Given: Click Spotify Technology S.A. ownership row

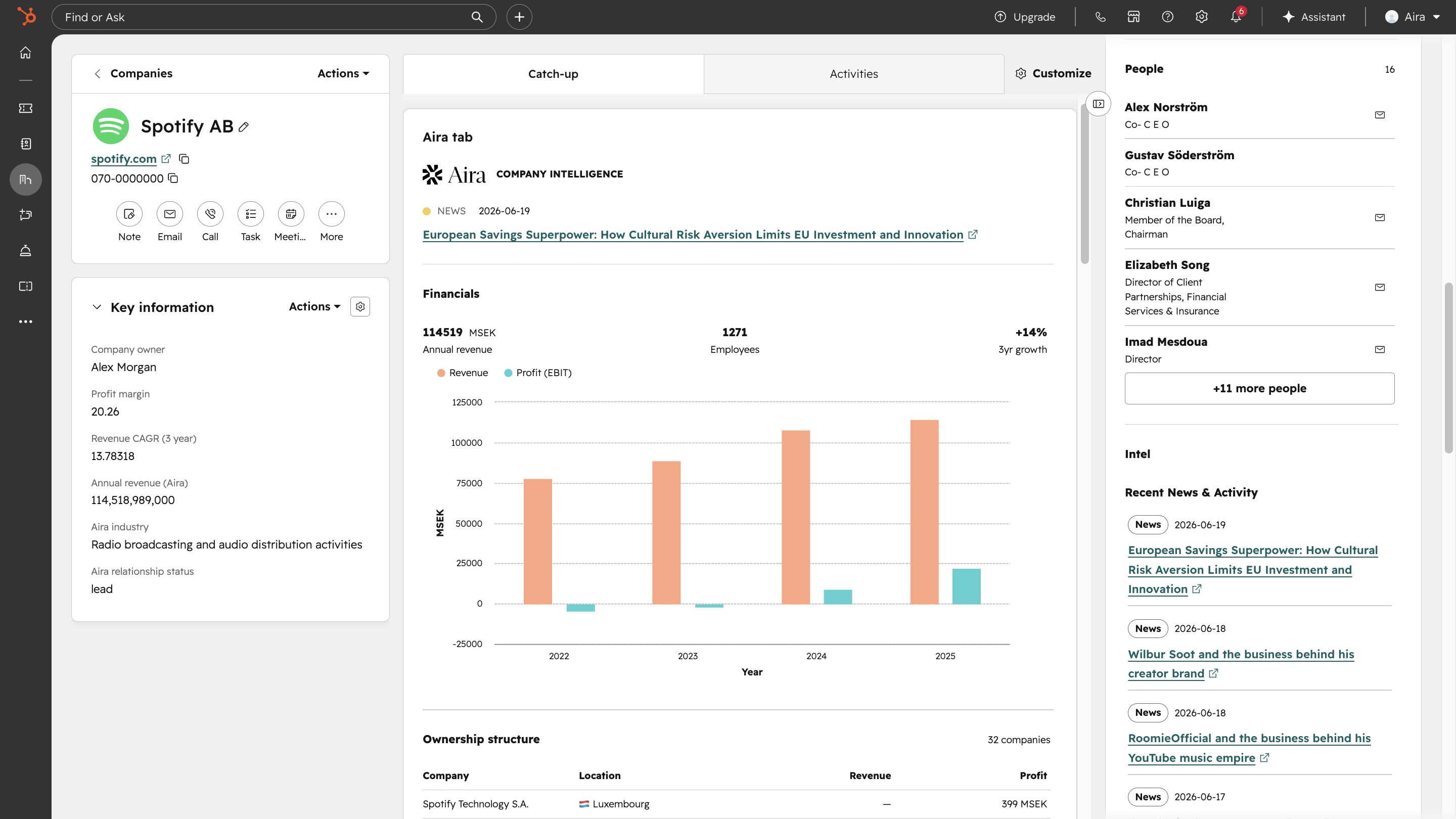Looking at the screenshot, I should click(736, 804).
